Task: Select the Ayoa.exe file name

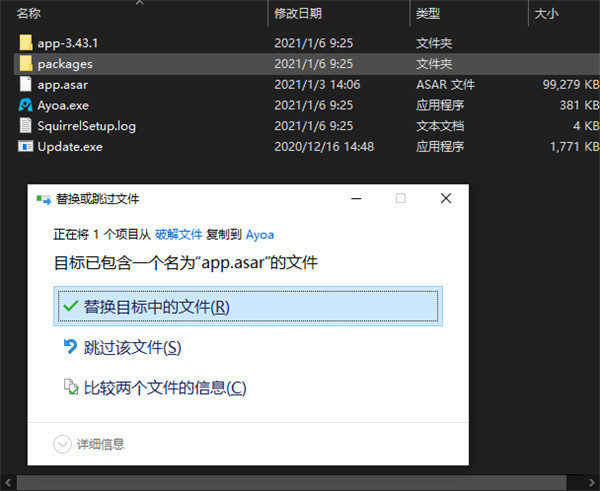Action: (x=63, y=105)
